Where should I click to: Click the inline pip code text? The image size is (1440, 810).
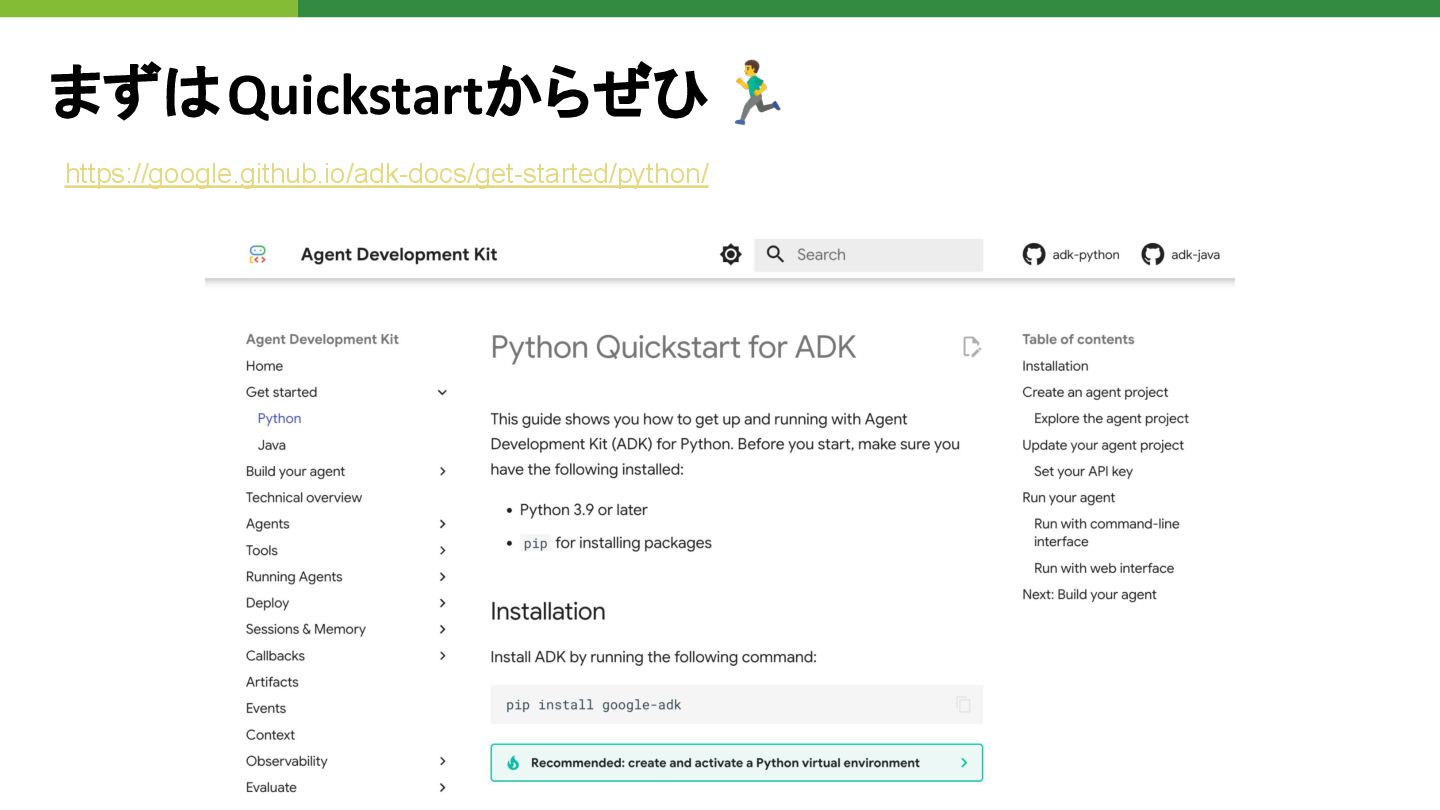[536, 543]
